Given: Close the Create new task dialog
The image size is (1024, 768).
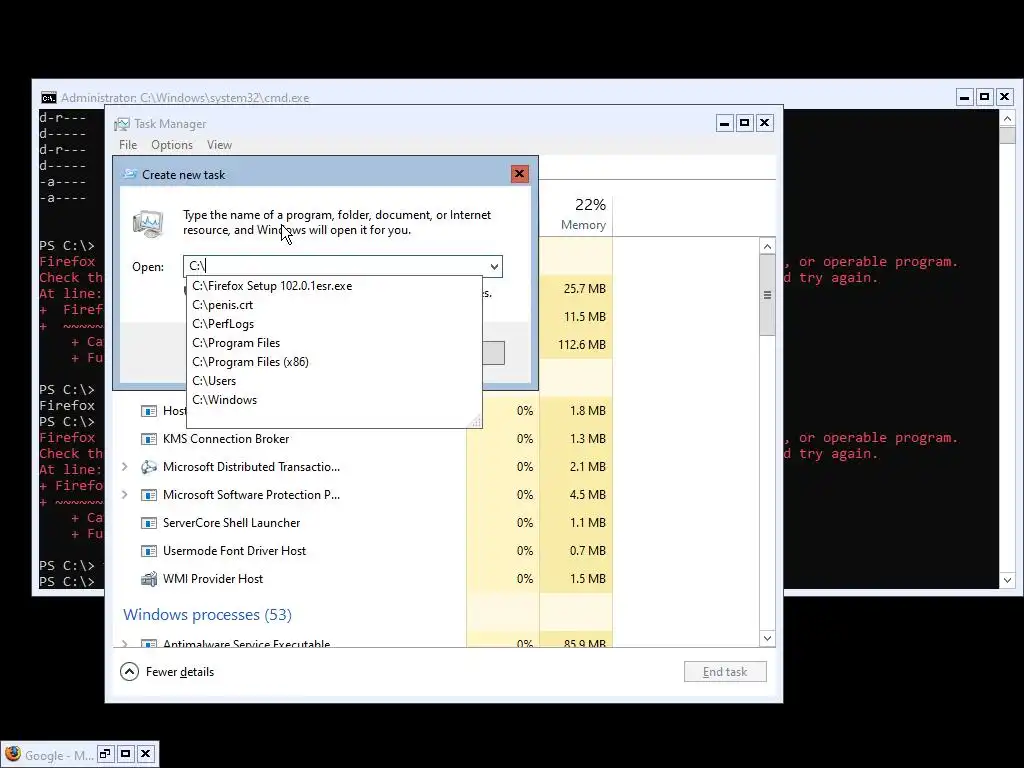Looking at the screenshot, I should pyautogui.click(x=519, y=174).
